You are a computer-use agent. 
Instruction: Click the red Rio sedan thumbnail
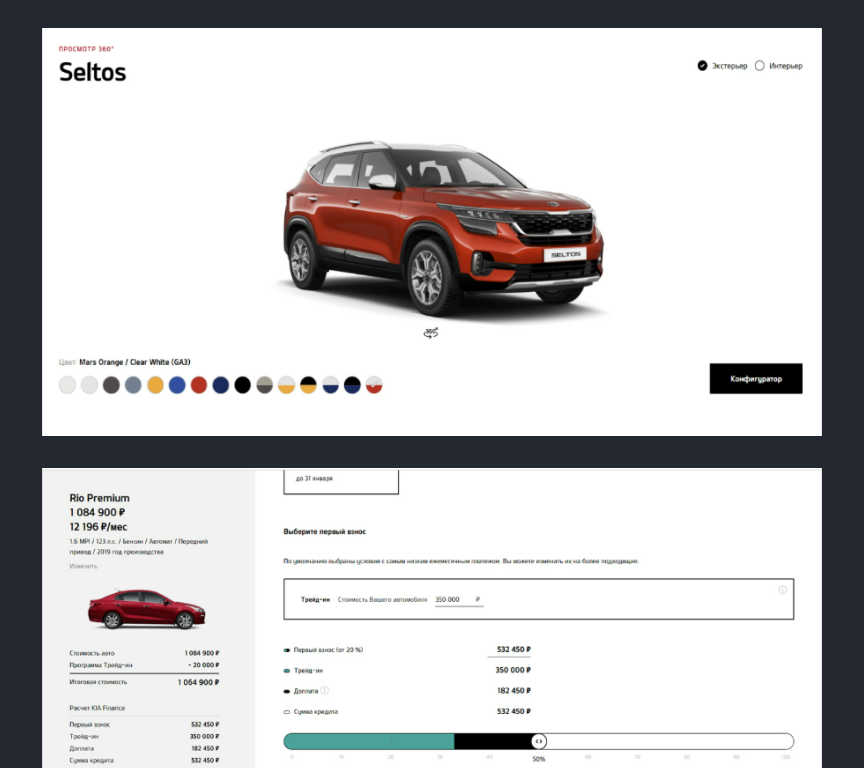pyautogui.click(x=147, y=609)
